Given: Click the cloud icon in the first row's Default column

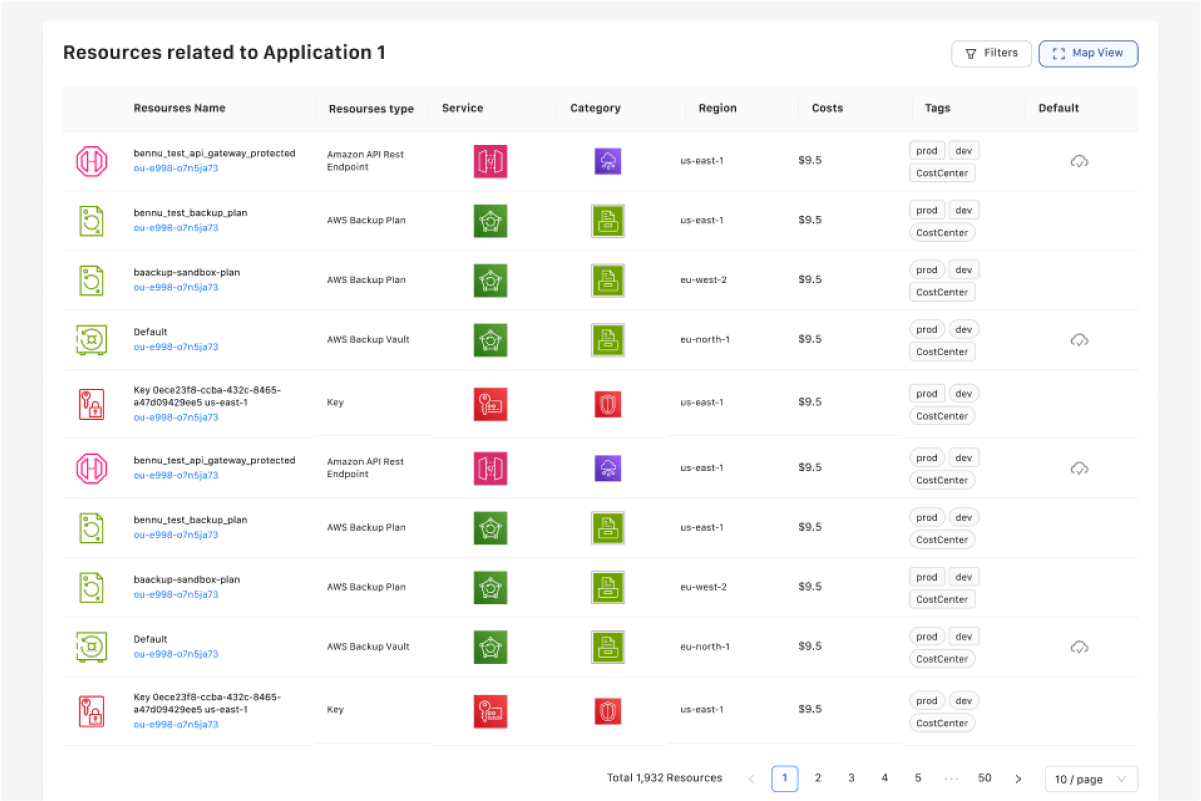Looking at the screenshot, I should pos(1079,161).
